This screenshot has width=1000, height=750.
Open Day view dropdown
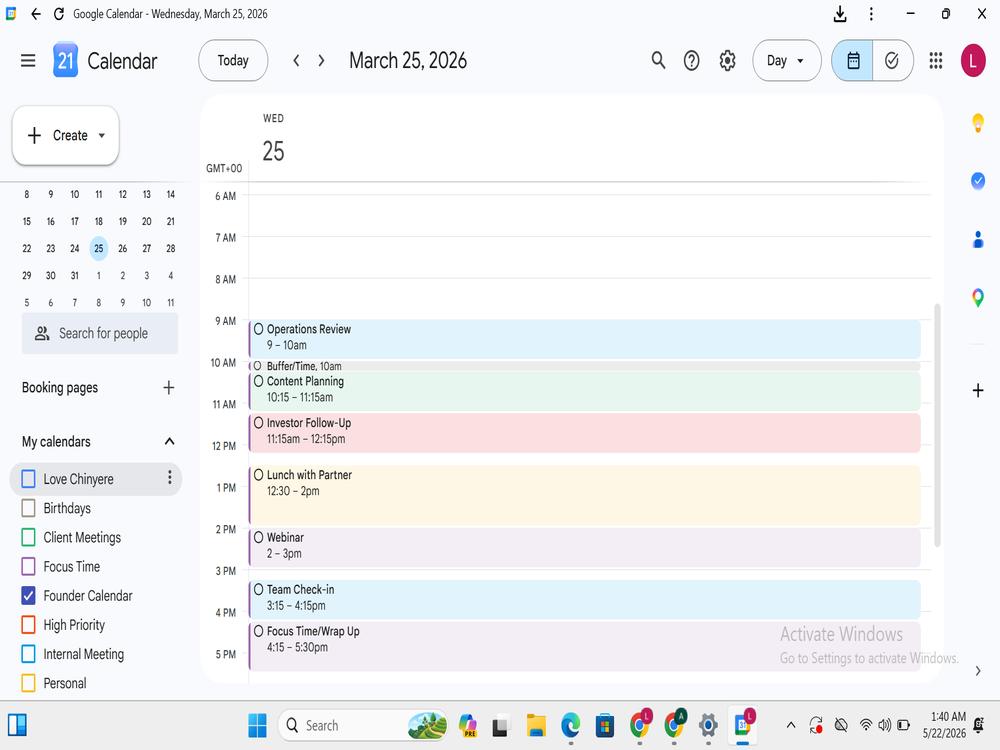(786, 61)
